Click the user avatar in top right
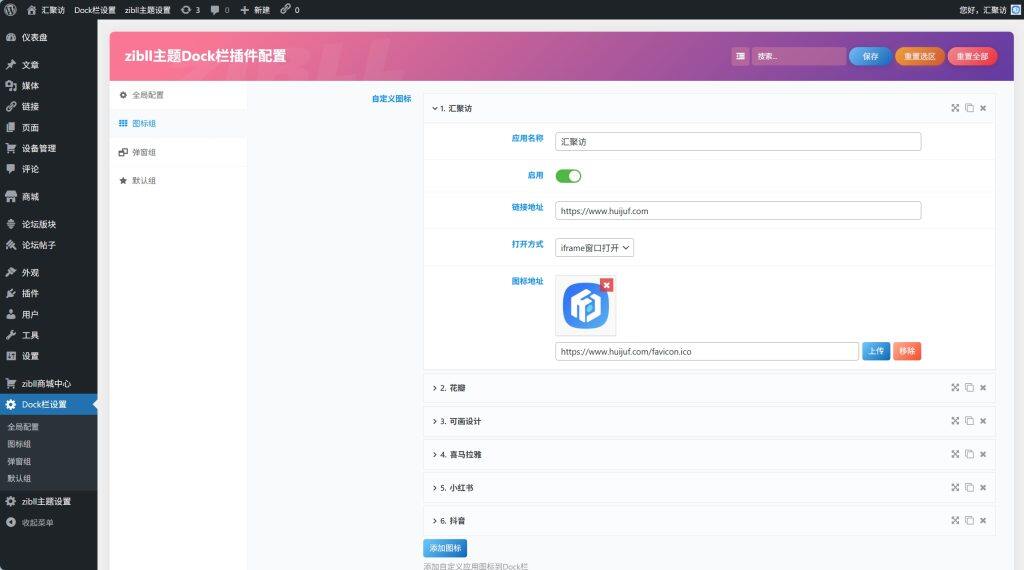Viewport: 1024px width, 570px height. (1016, 10)
